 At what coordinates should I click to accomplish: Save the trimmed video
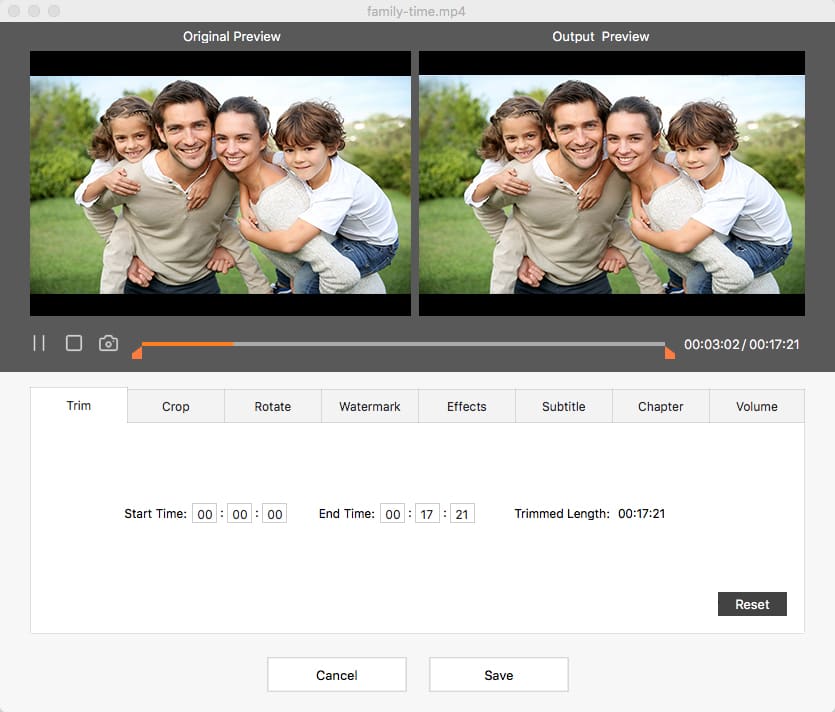pos(499,675)
